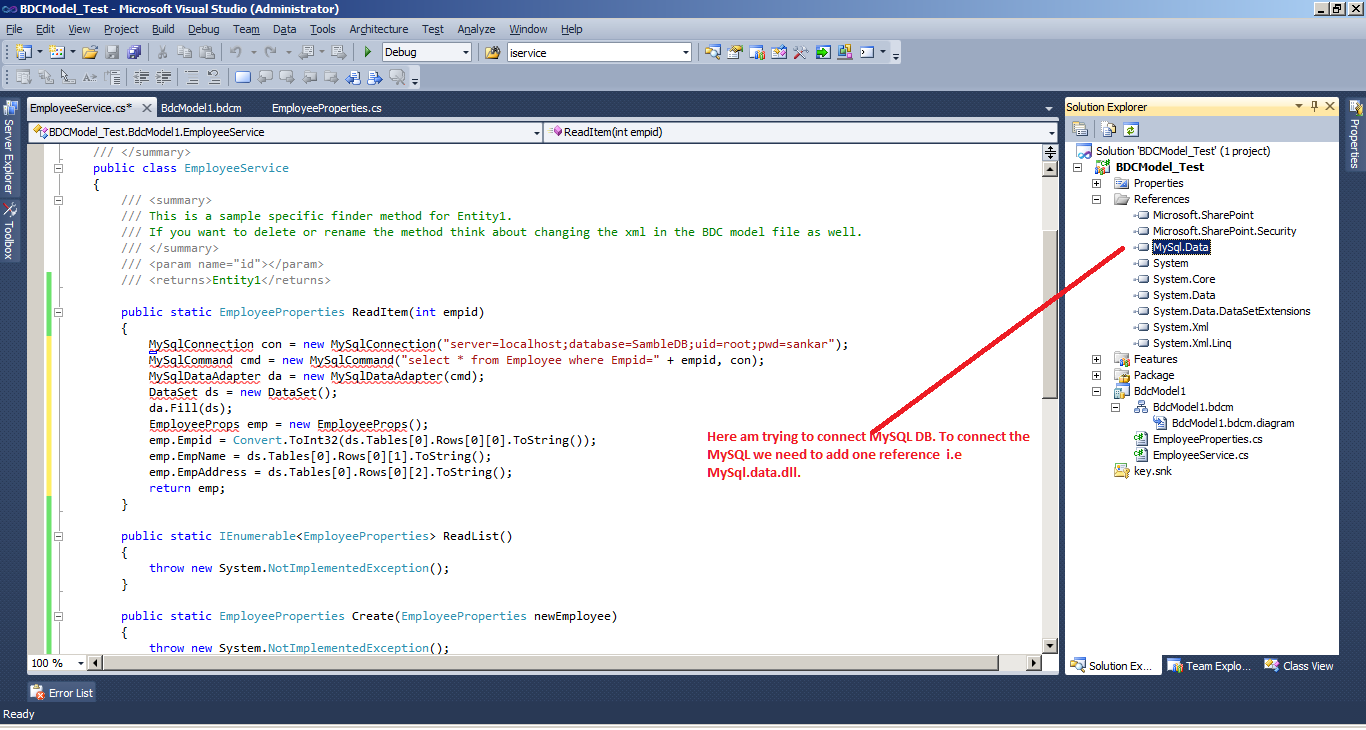Switch to the Class View bottom tab
The height and width of the screenshot is (730, 1366).
(x=1299, y=666)
